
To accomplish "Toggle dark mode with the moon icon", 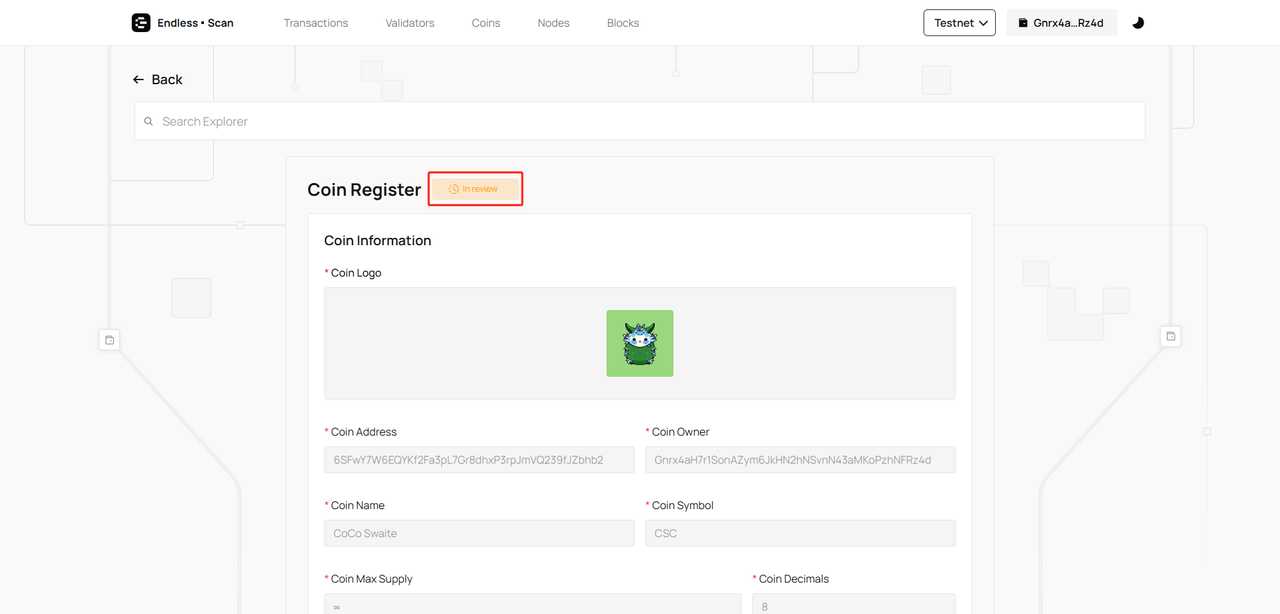I will pyautogui.click(x=1138, y=23).
